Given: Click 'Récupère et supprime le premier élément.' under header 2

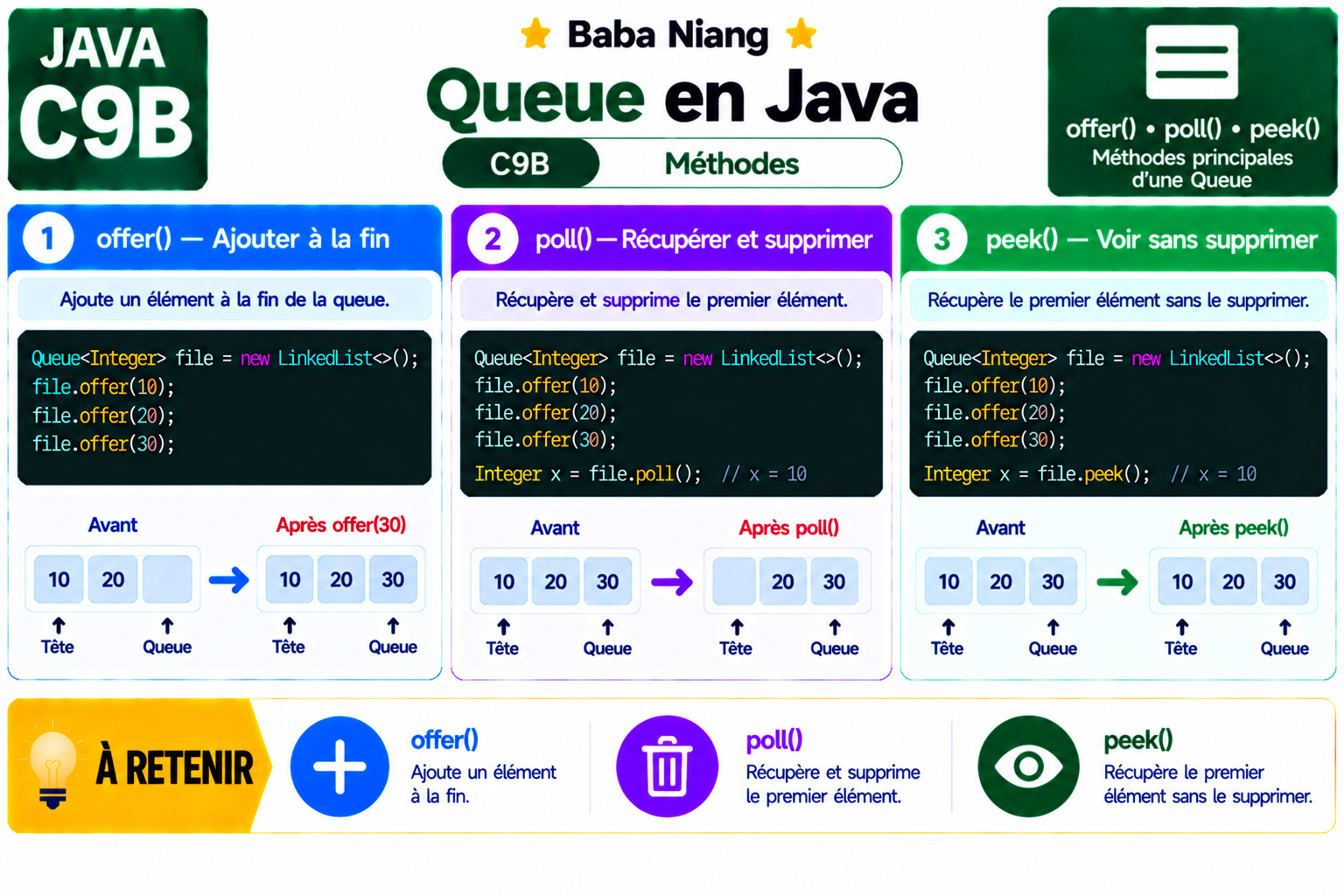Looking at the screenshot, I should pyautogui.click(x=671, y=301).
